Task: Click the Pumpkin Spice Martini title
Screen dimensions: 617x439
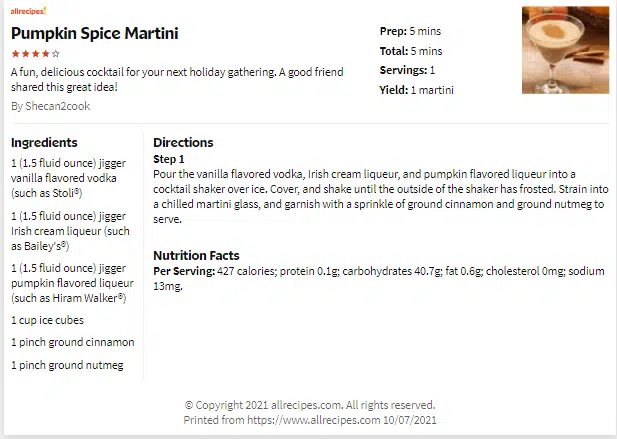Action: pos(95,34)
